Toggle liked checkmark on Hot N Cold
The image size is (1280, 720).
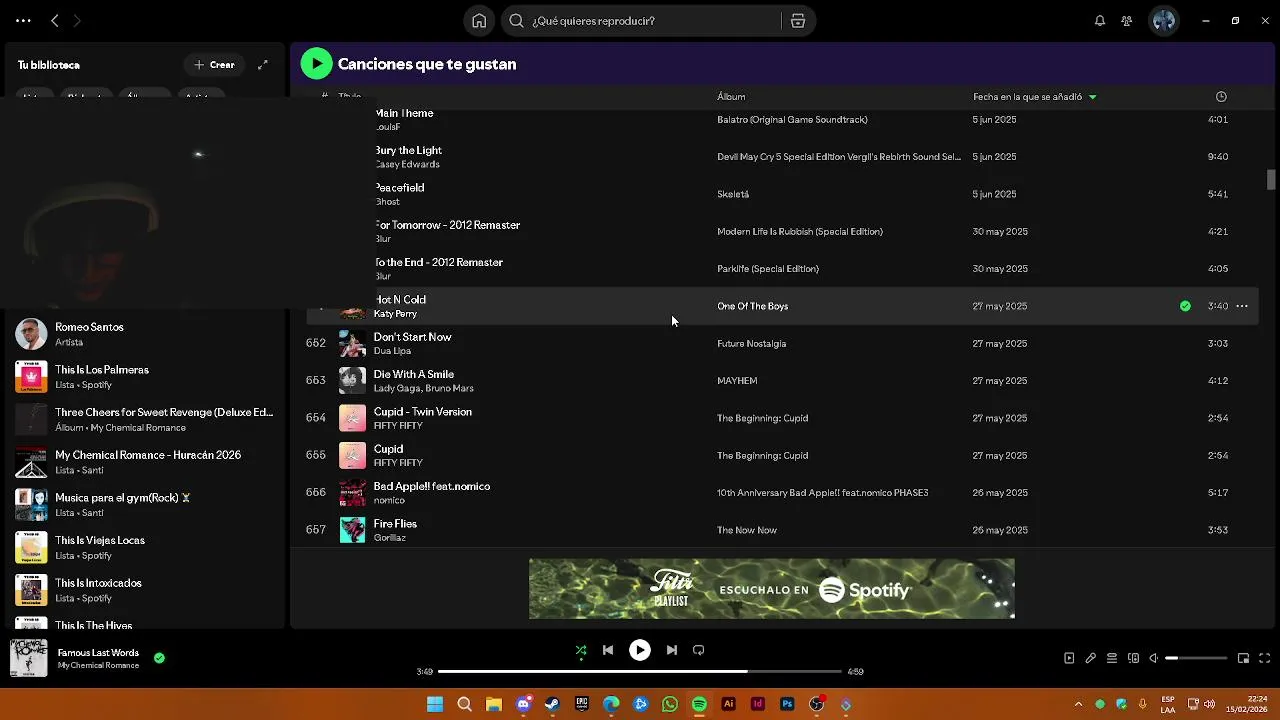tap(1185, 306)
